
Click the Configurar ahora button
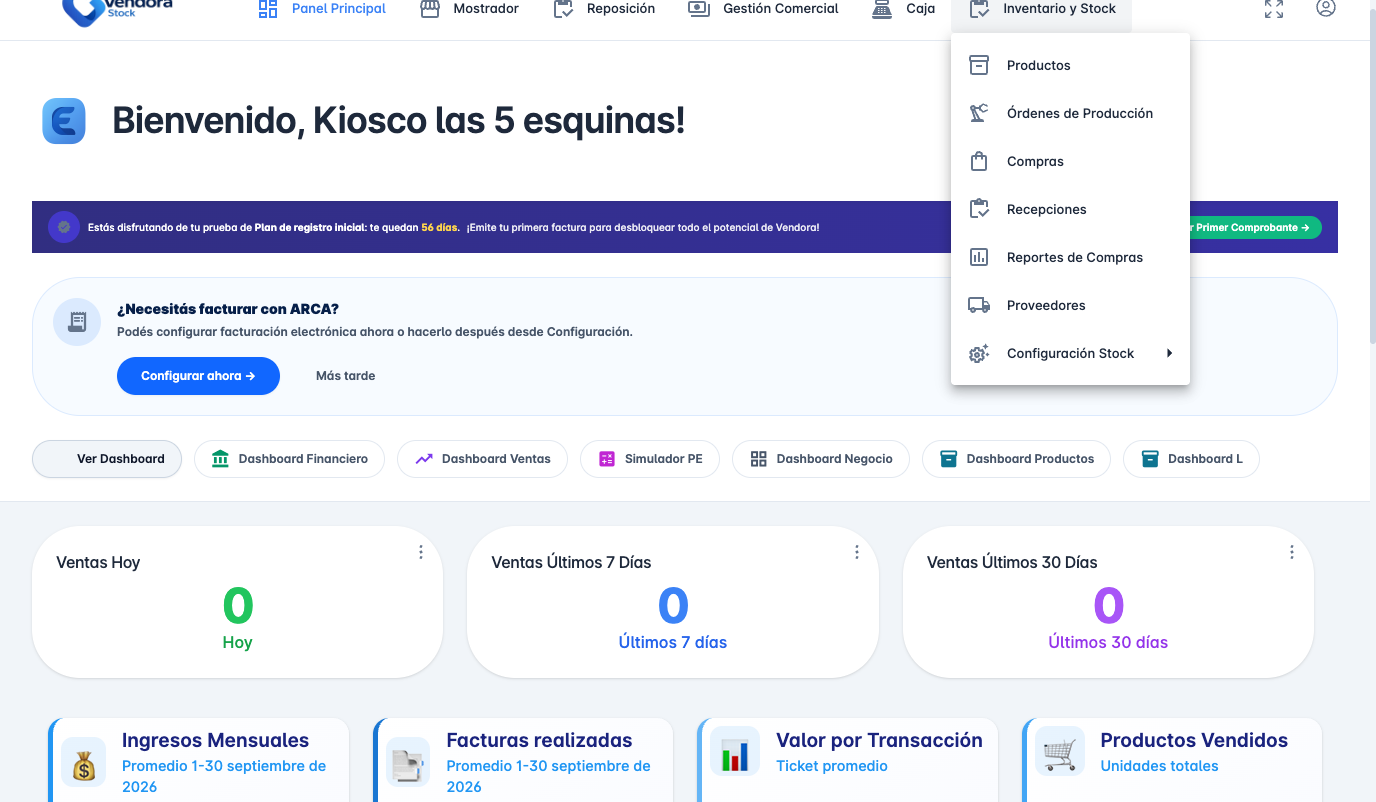tap(198, 376)
